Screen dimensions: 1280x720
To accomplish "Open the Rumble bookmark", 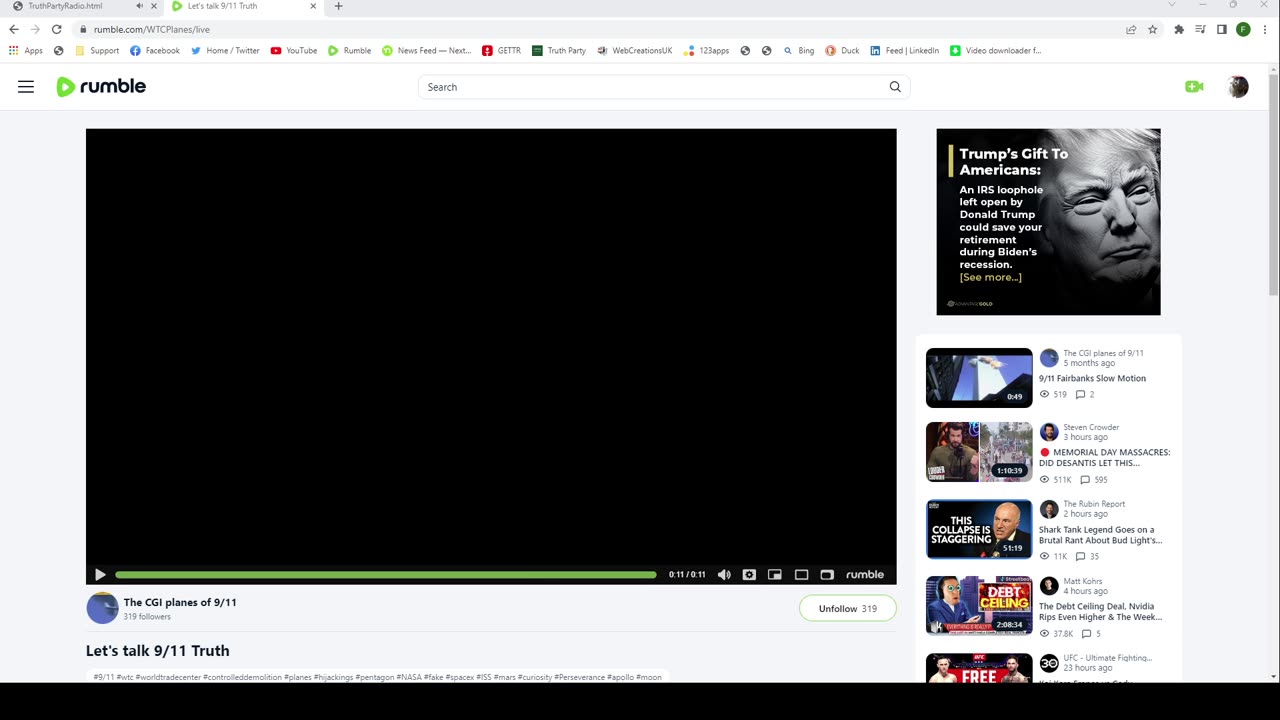I will [349, 51].
